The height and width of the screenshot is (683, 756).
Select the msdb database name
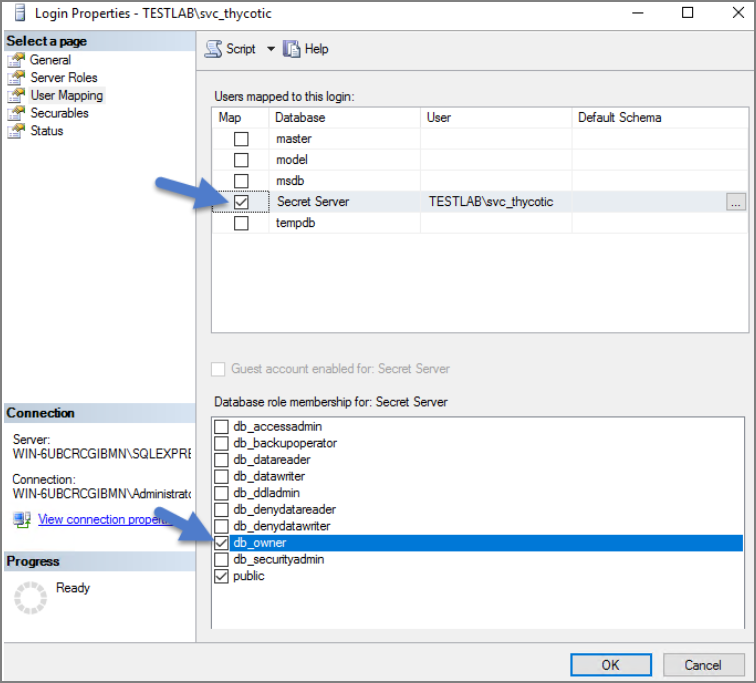(x=290, y=181)
